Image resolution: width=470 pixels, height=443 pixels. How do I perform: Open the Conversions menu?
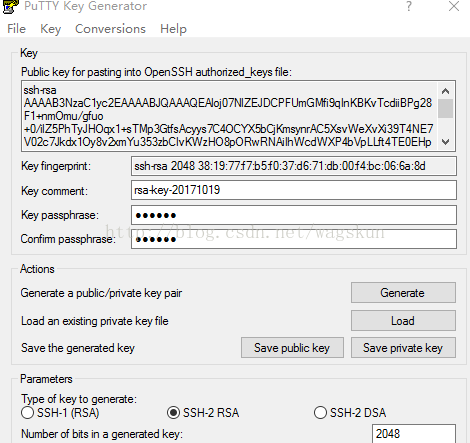coord(110,29)
